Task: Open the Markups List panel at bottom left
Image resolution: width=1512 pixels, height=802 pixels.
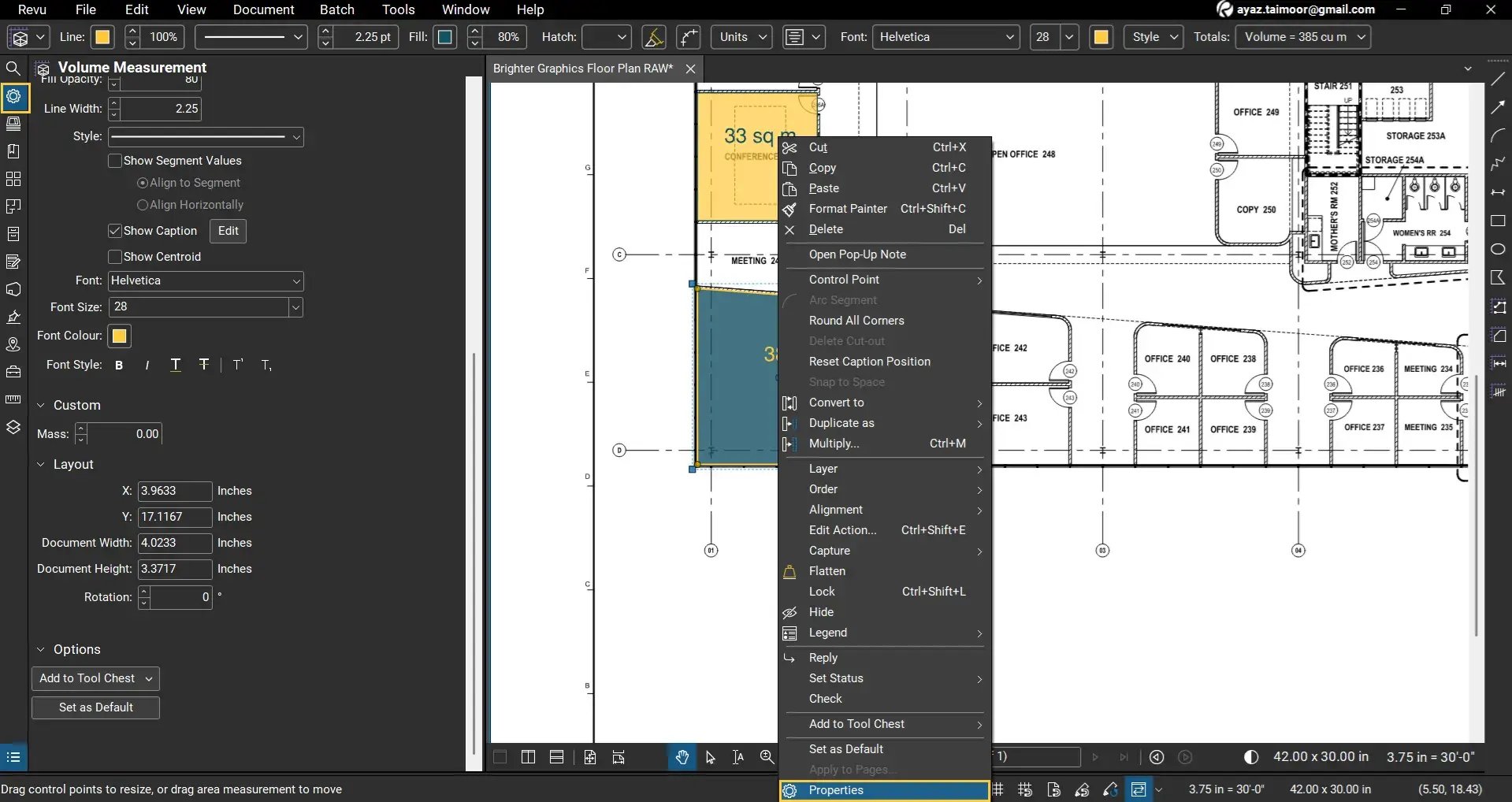Action: [x=13, y=756]
